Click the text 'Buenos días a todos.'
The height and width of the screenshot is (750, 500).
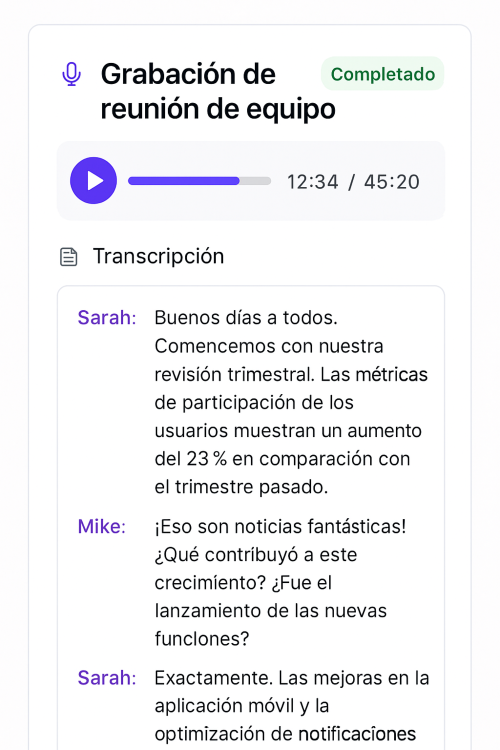coord(246,318)
